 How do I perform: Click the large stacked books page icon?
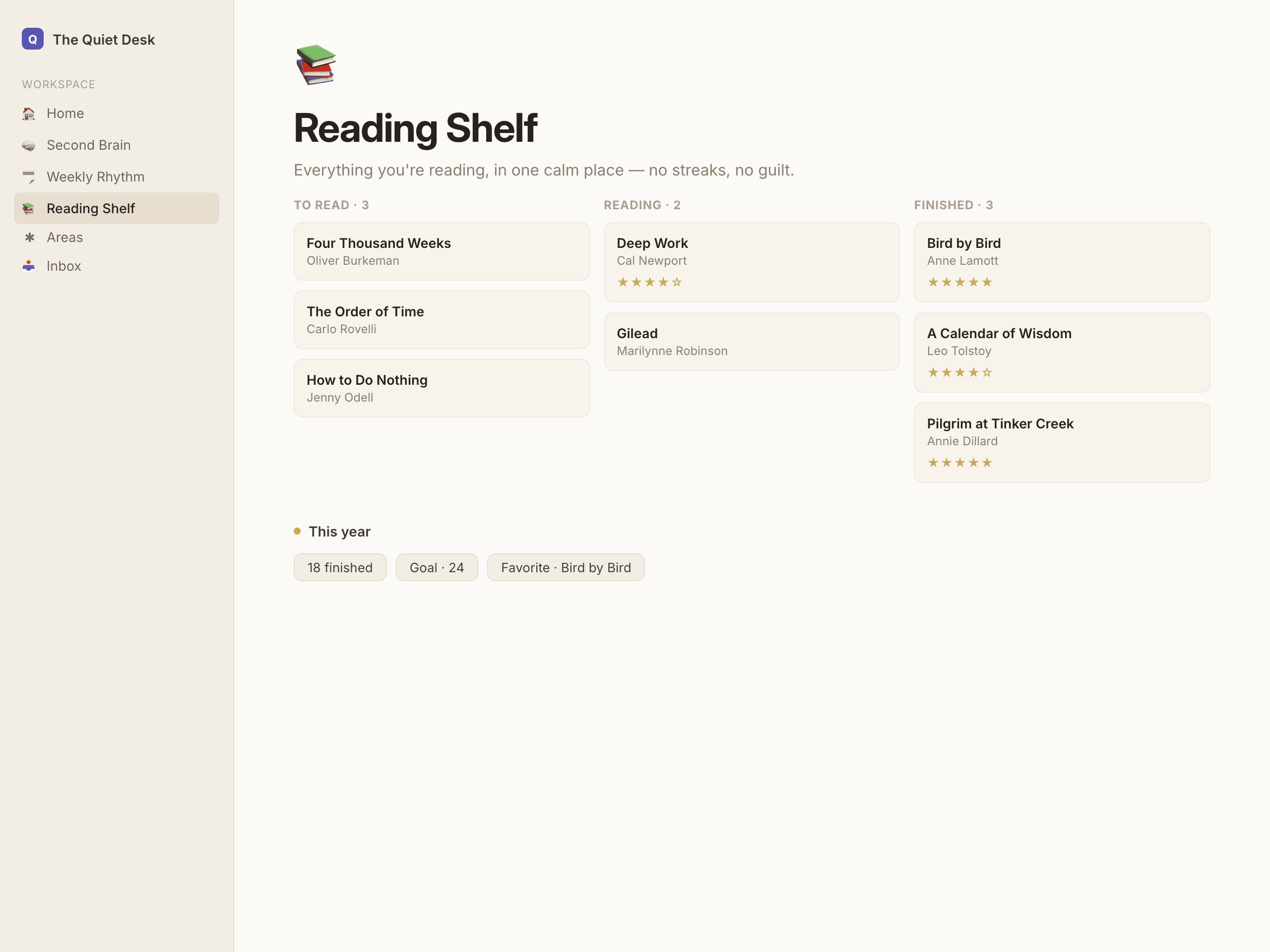(x=316, y=65)
